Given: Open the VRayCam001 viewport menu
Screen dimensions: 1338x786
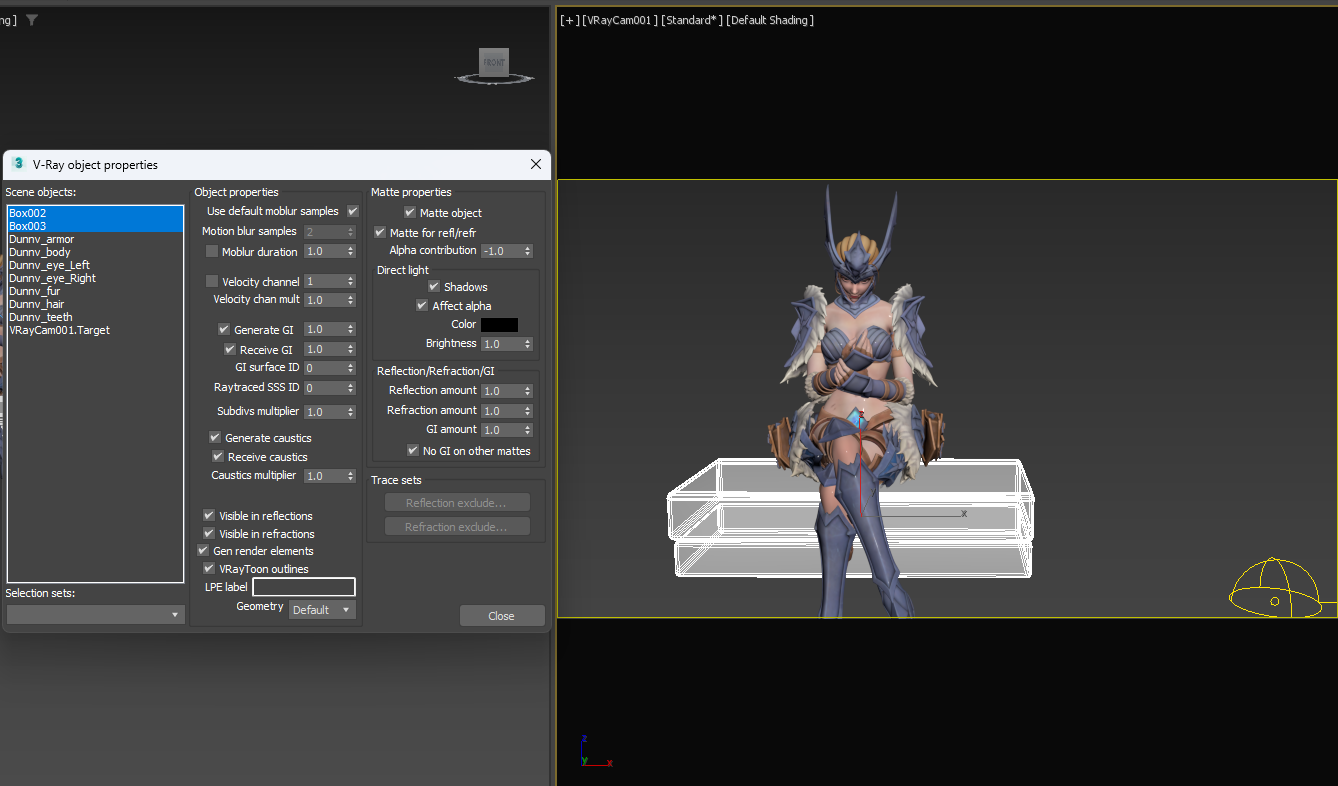Looking at the screenshot, I should (x=620, y=20).
